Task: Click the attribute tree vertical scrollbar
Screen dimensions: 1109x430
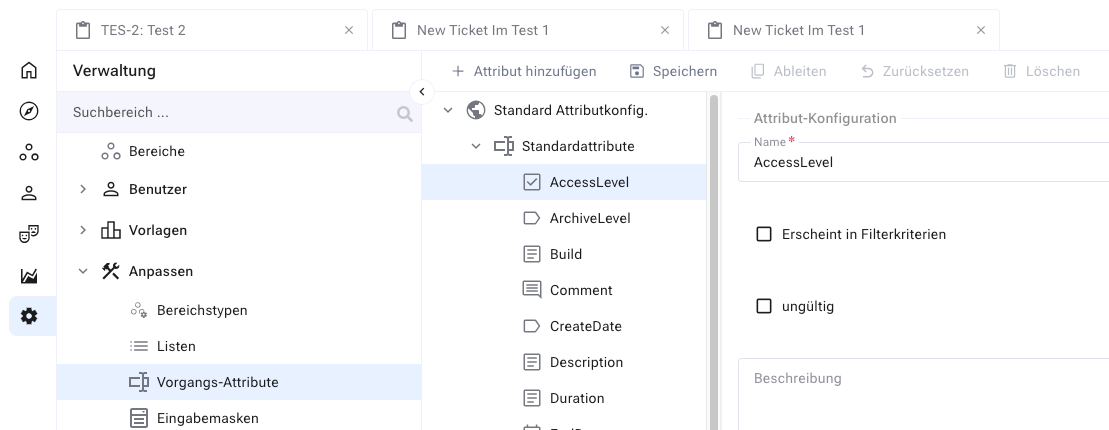Action: tap(713, 260)
